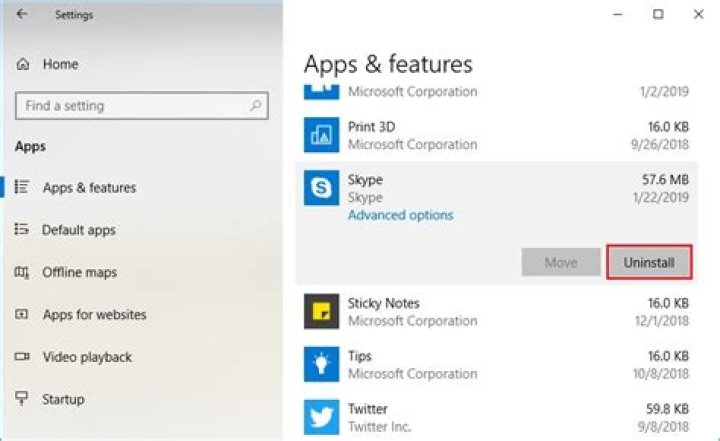Go back using the Settings back arrow
Screen dimensions: 720x441
coord(22,14)
